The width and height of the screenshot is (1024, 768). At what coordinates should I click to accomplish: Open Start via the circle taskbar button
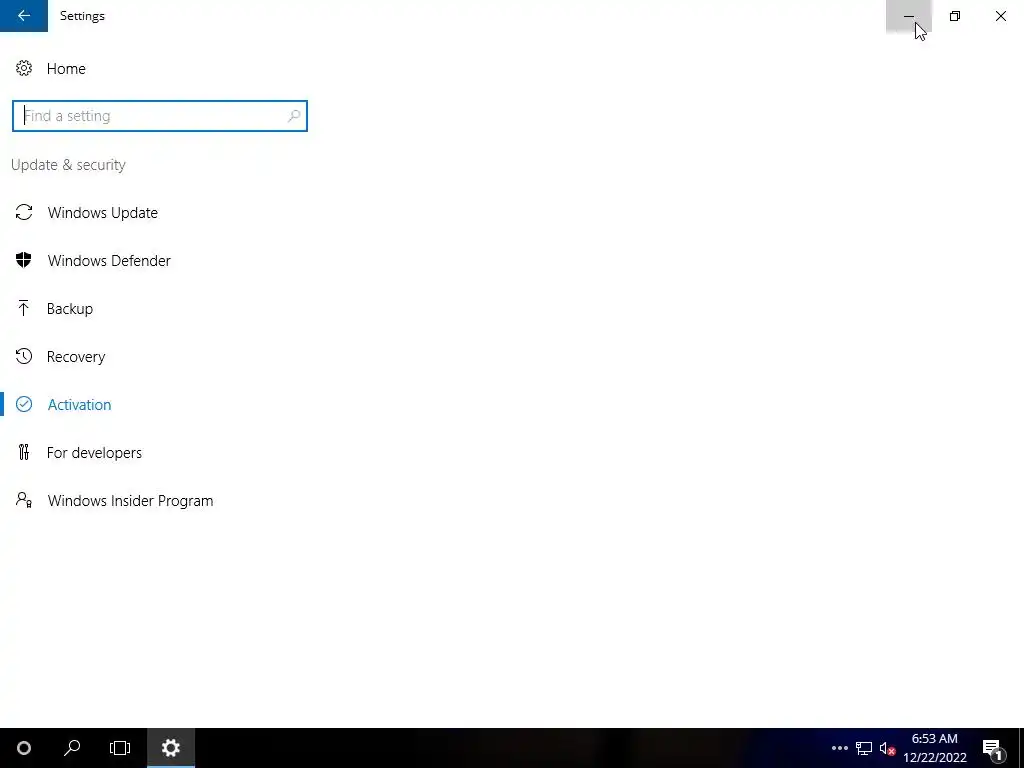point(24,748)
